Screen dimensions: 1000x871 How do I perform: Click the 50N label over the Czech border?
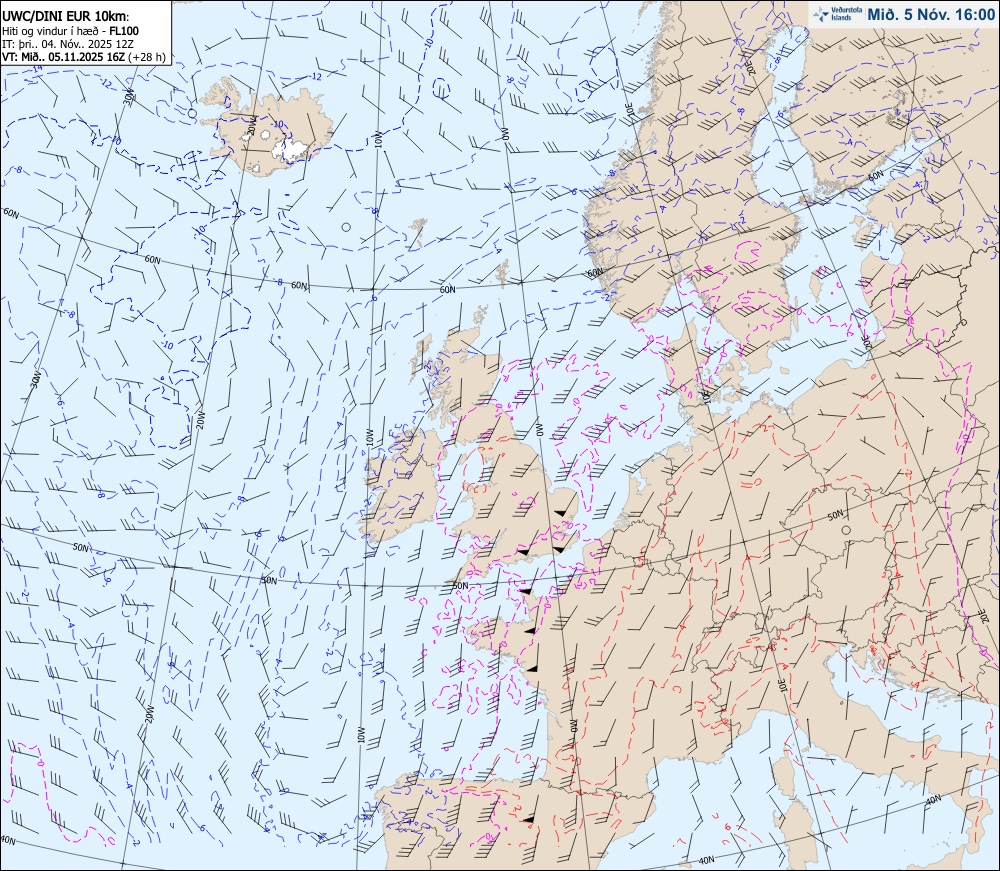pos(835,515)
